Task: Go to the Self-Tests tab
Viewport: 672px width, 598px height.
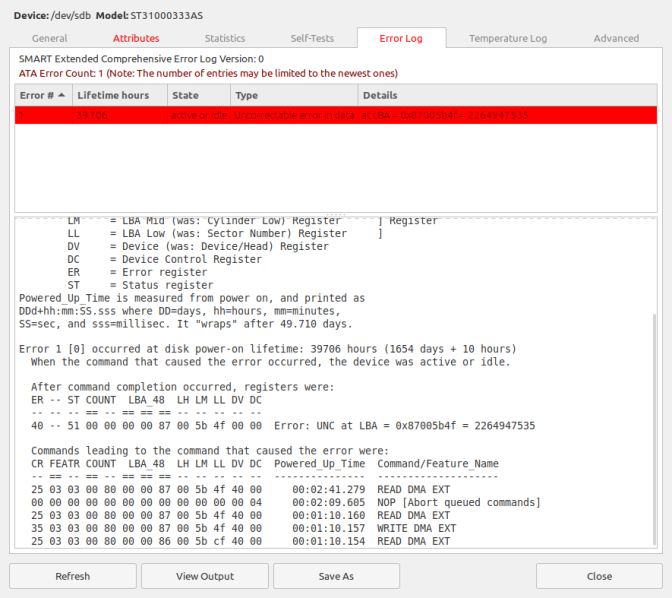Action: (x=312, y=38)
